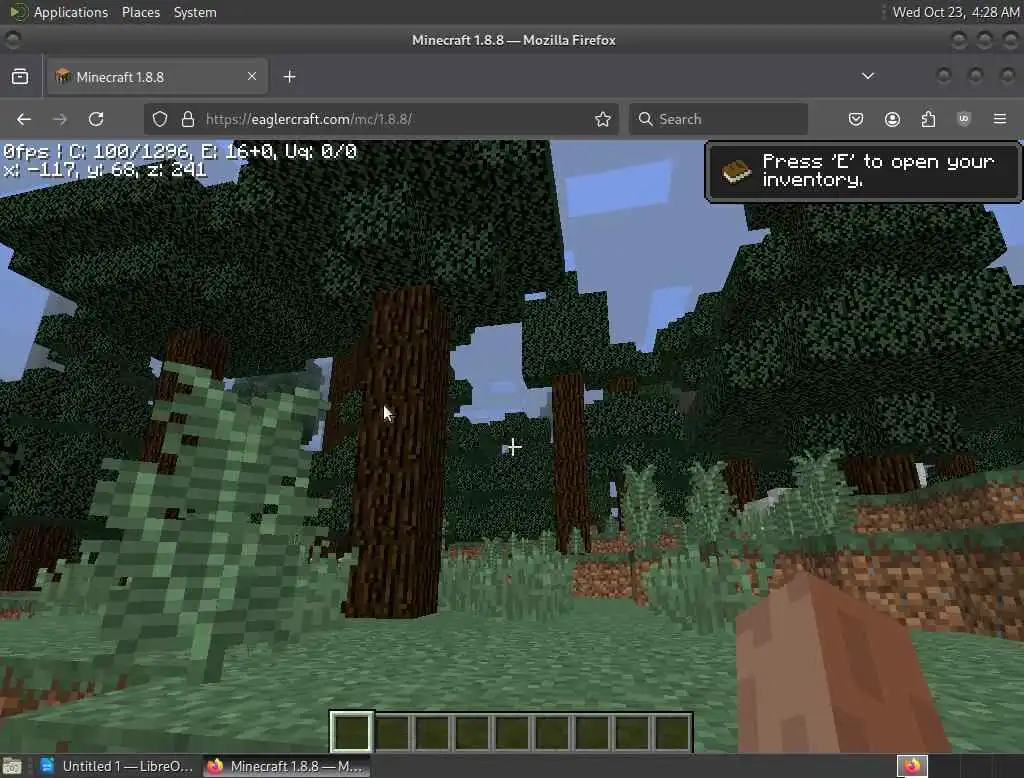The height and width of the screenshot is (778, 1024).
Task: Click the show desktop taskbar icon
Action: pyautogui.click(x=12, y=766)
